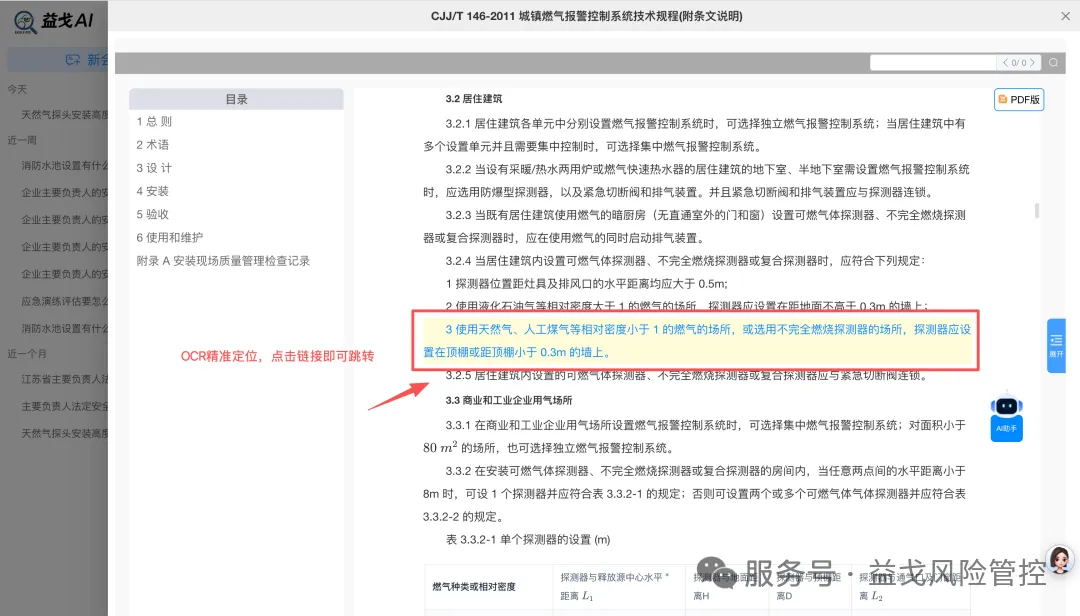Open the customer service avatar
The image size is (1080, 616).
click(x=1060, y=560)
